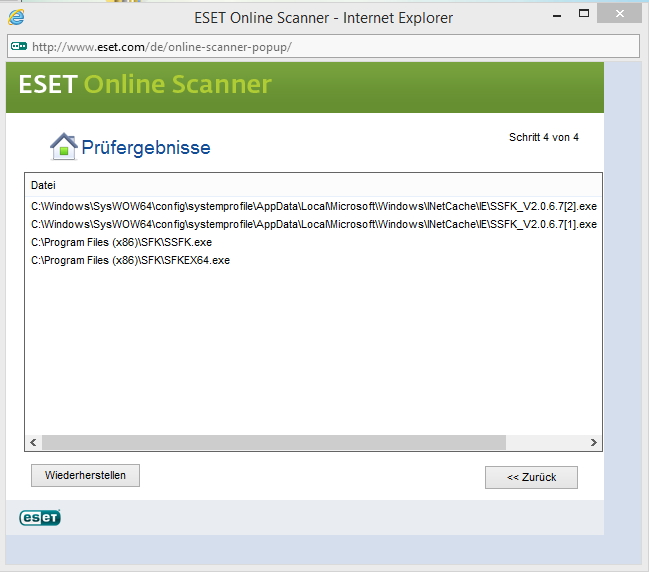Click the horizontal scrollbar thumb
This screenshot has width=649, height=572.
273,442
